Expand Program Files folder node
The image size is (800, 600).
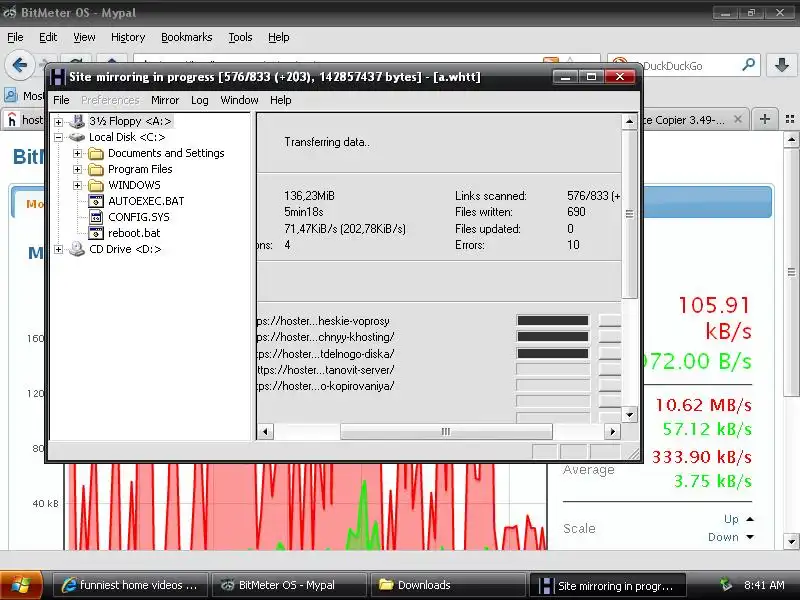(x=78, y=169)
